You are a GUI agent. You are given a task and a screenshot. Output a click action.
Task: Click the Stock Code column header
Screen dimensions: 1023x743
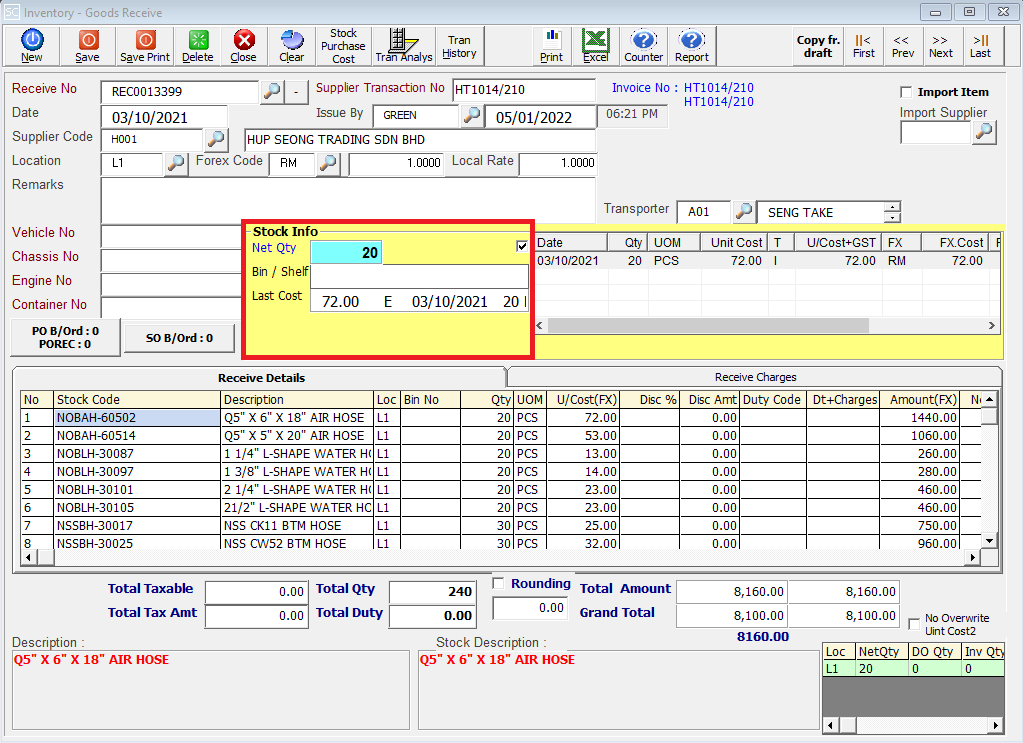tap(137, 399)
